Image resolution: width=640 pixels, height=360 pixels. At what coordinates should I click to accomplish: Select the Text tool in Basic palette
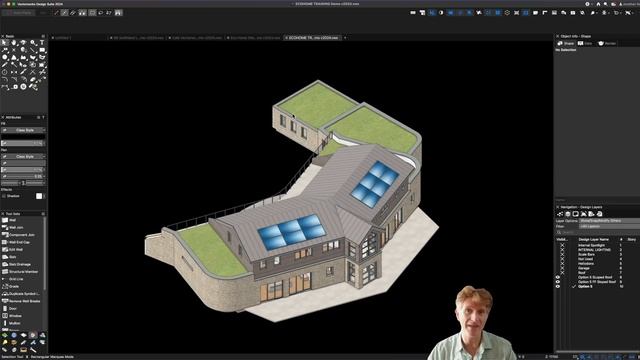42,42
